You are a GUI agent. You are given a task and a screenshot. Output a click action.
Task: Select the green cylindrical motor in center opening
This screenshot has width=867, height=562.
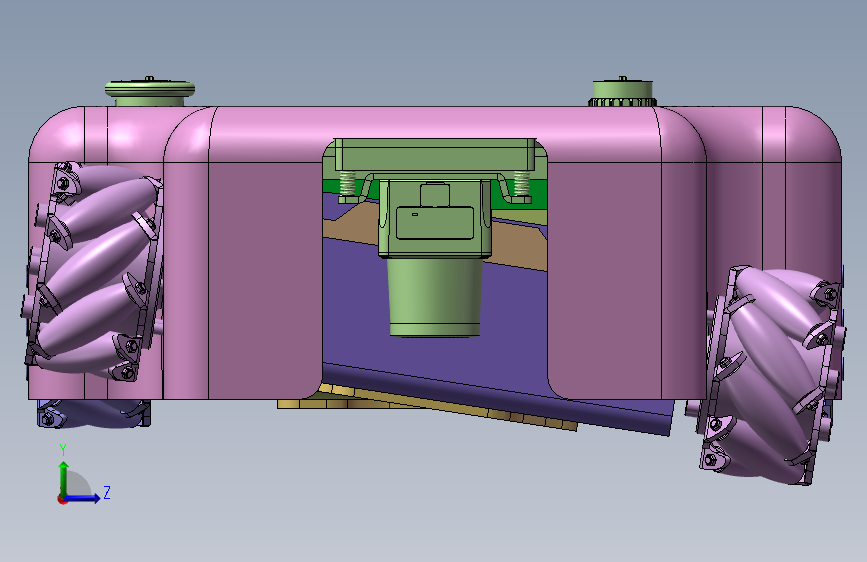(x=434, y=297)
